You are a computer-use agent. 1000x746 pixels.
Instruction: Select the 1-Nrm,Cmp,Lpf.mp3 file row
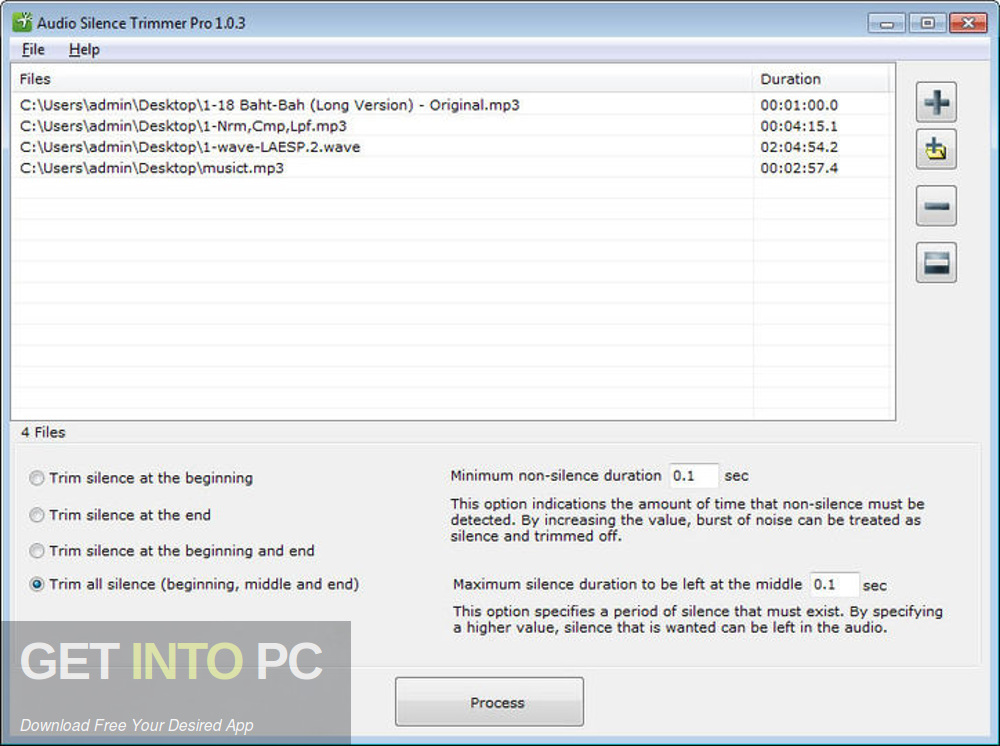pyautogui.click(x=452, y=126)
